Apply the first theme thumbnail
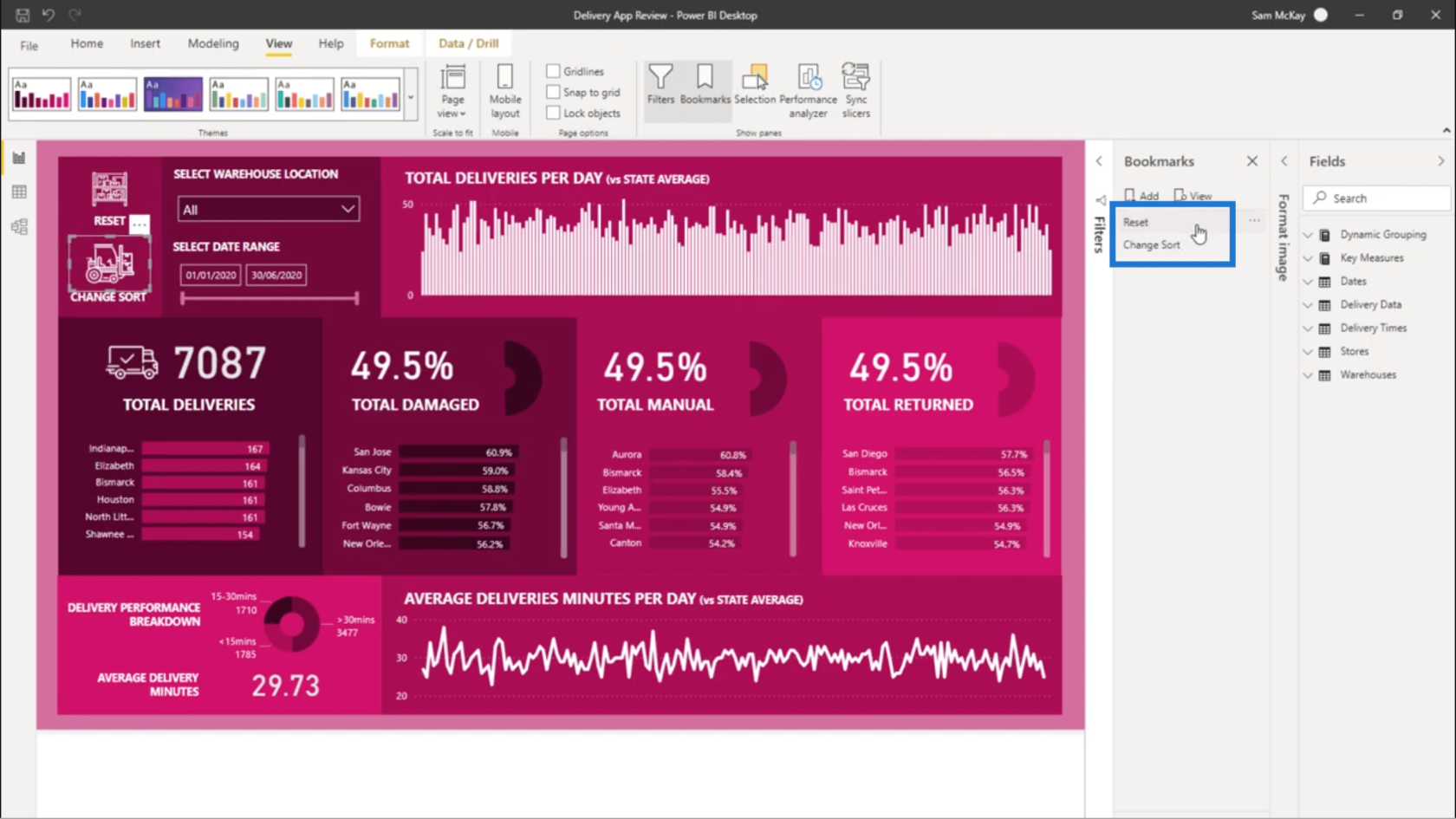 click(41, 94)
